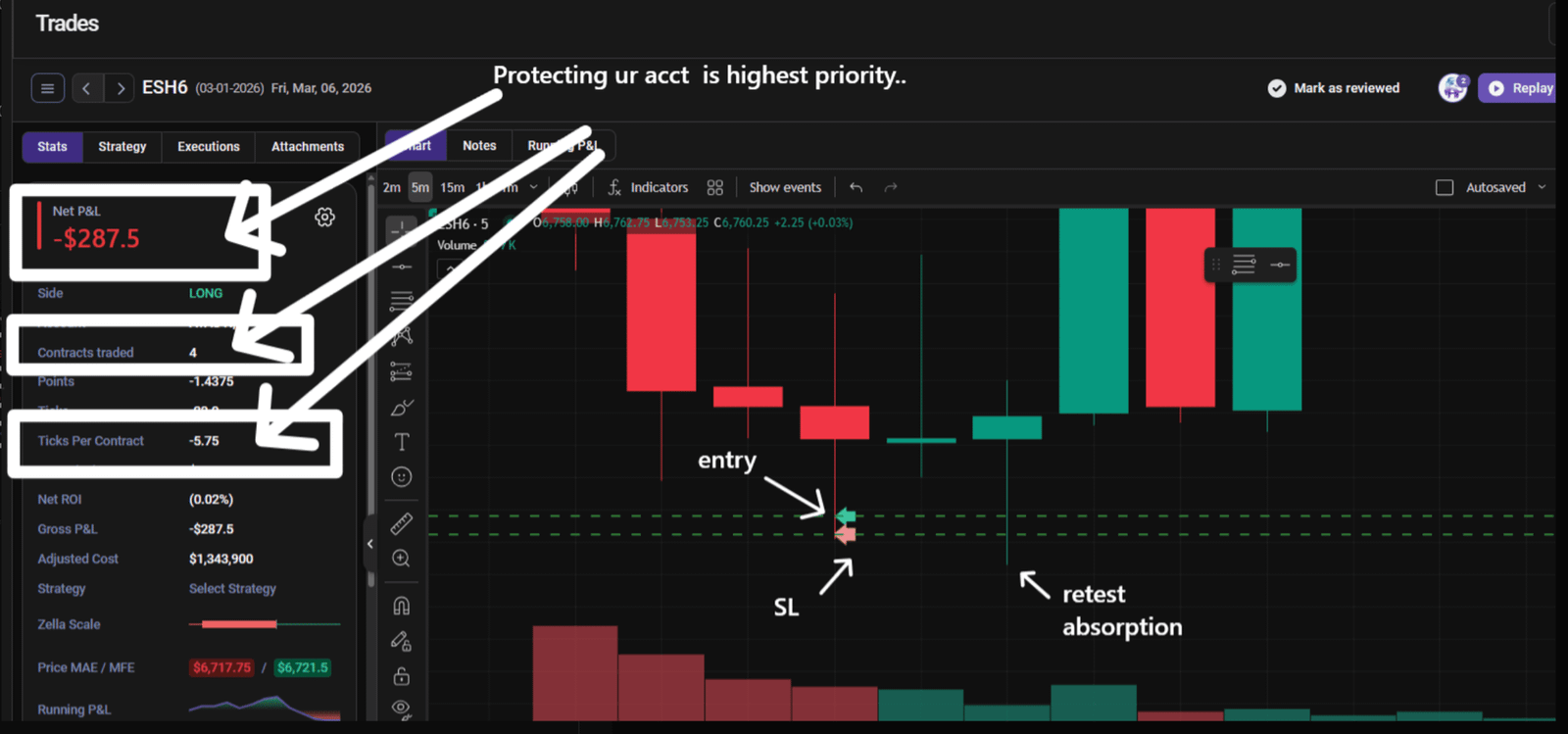
Task: Activate the zoom in tool
Action: click(401, 559)
